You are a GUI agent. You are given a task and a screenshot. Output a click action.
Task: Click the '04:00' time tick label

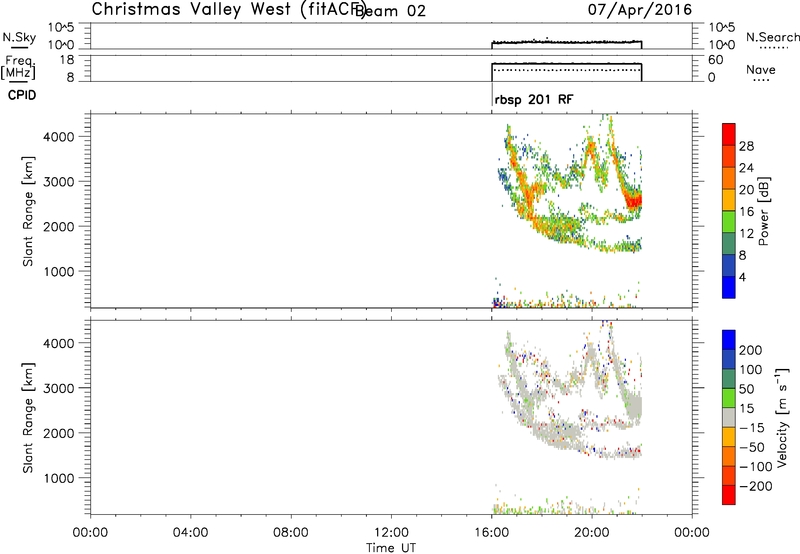pyautogui.click(x=190, y=533)
